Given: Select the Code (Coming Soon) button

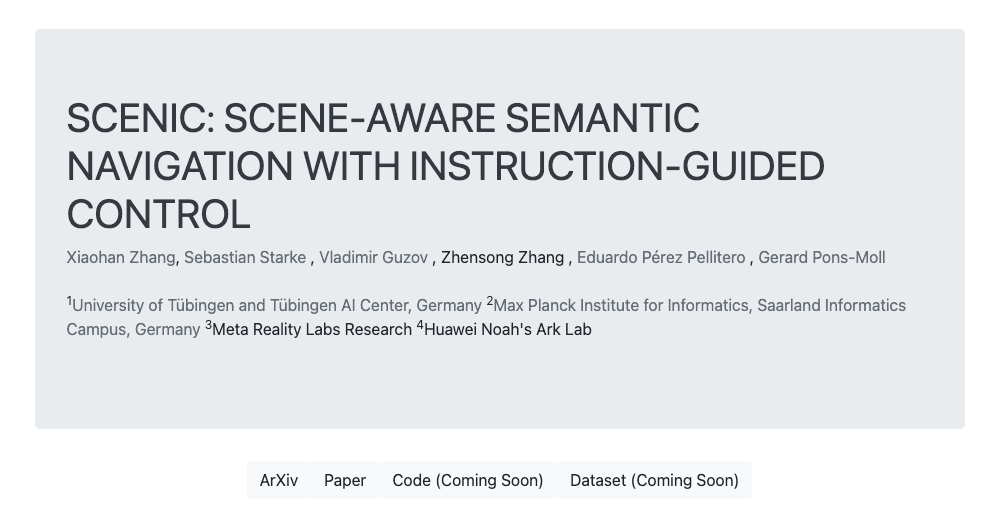Looking at the screenshot, I should [468, 480].
